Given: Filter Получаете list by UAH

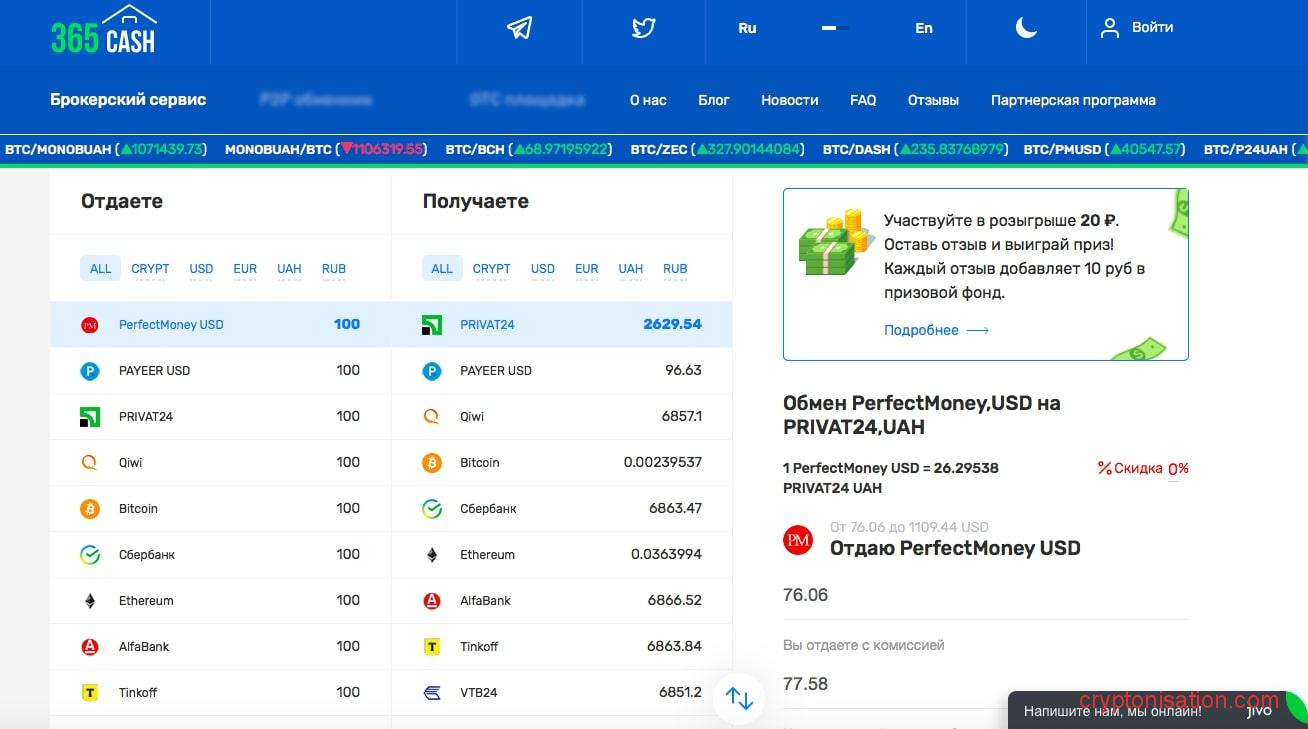Looking at the screenshot, I should 630,269.
